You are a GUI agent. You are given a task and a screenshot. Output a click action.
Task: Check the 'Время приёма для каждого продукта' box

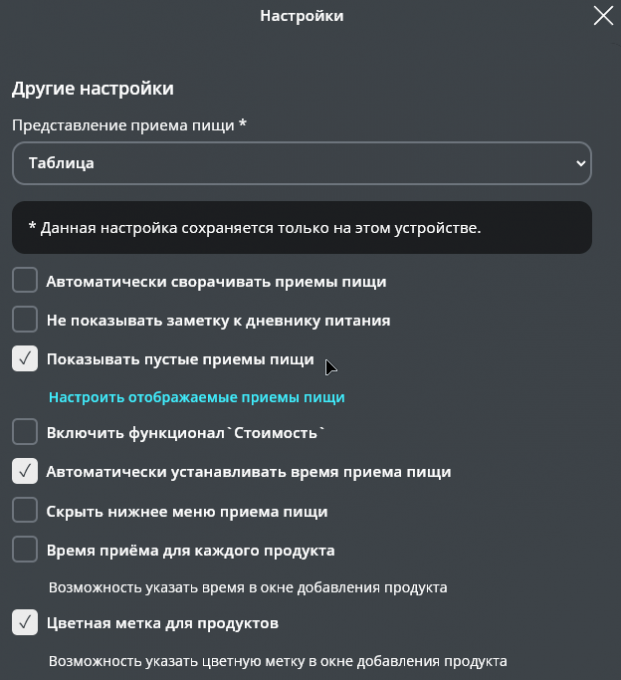(25, 550)
